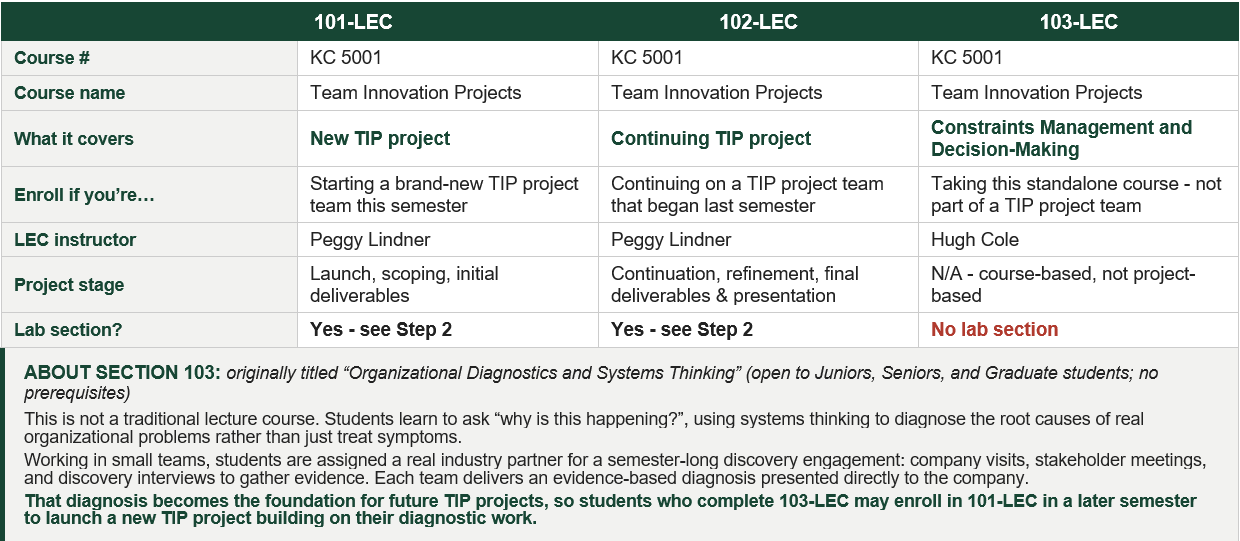Screen dimensions: 1240x541
Task: Click the red 'No lab section' text
Action: [994, 330]
